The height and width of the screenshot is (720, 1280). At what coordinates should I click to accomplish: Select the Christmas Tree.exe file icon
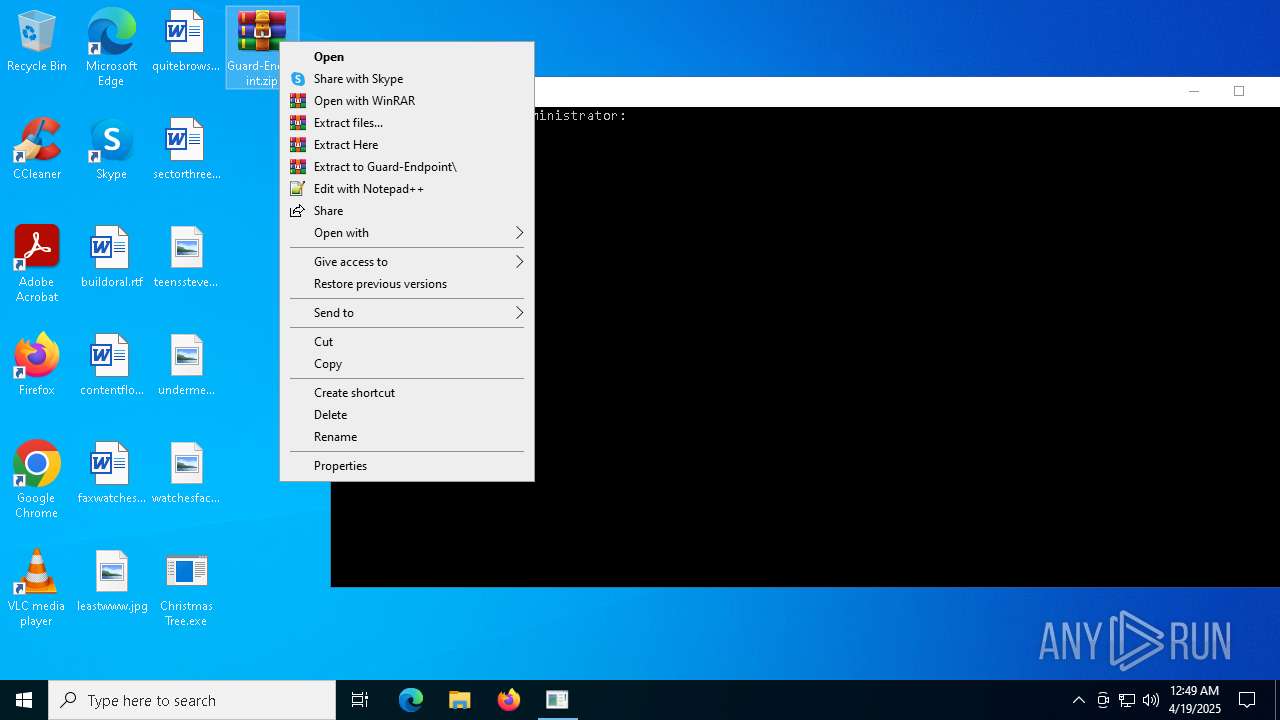click(186, 590)
